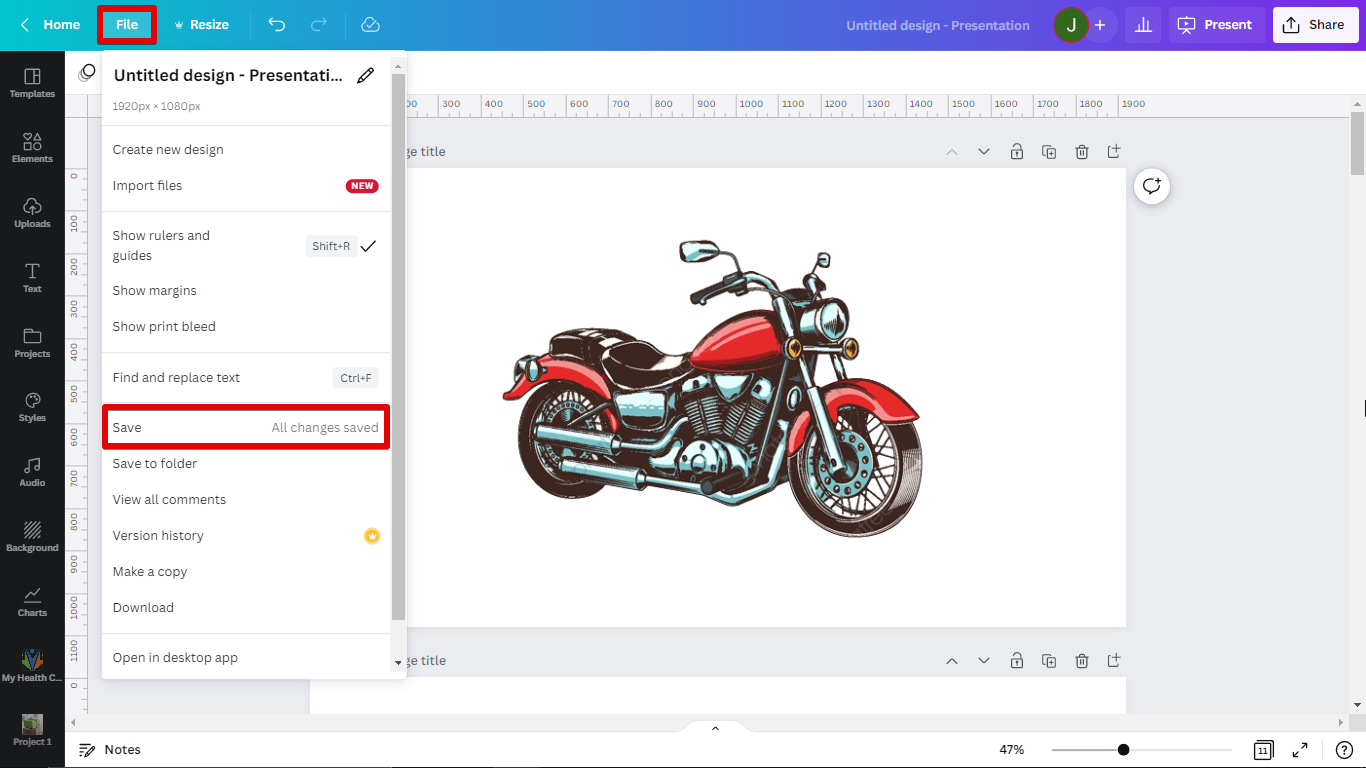Open the Elements panel in sidebar
1366x768 pixels.
coord(32,147)
